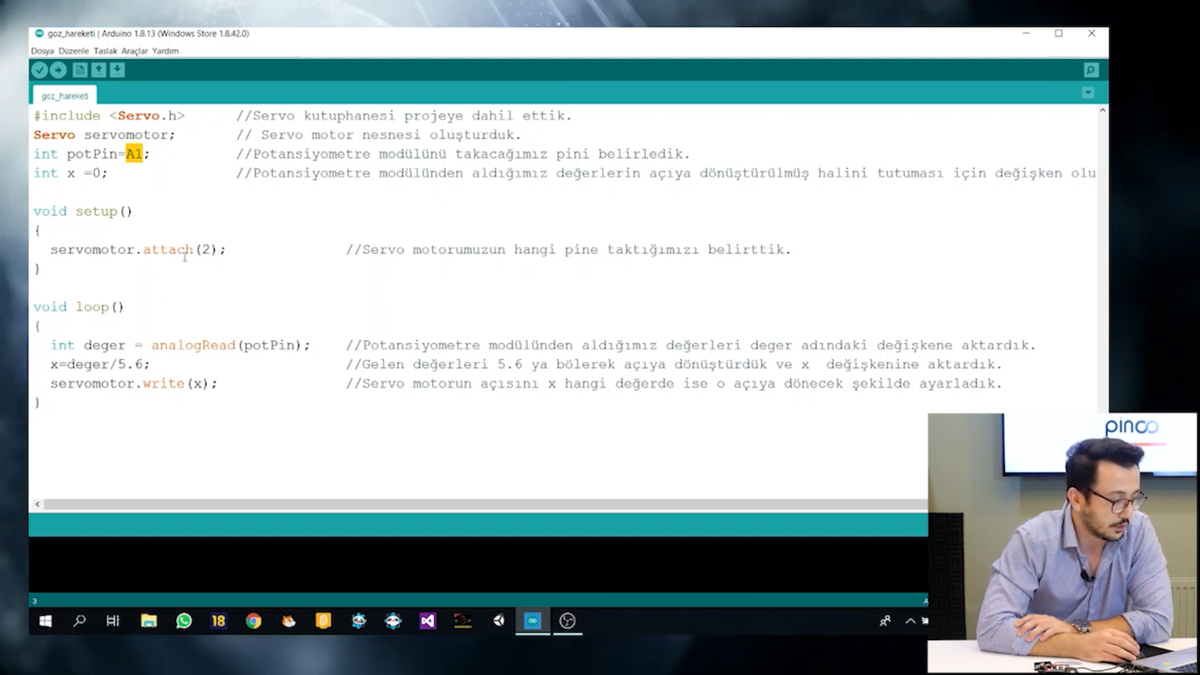Open the Windows Start menu
Image resolution: width=1200 pixels, height=675 pixels.
[x=45, y=621]
